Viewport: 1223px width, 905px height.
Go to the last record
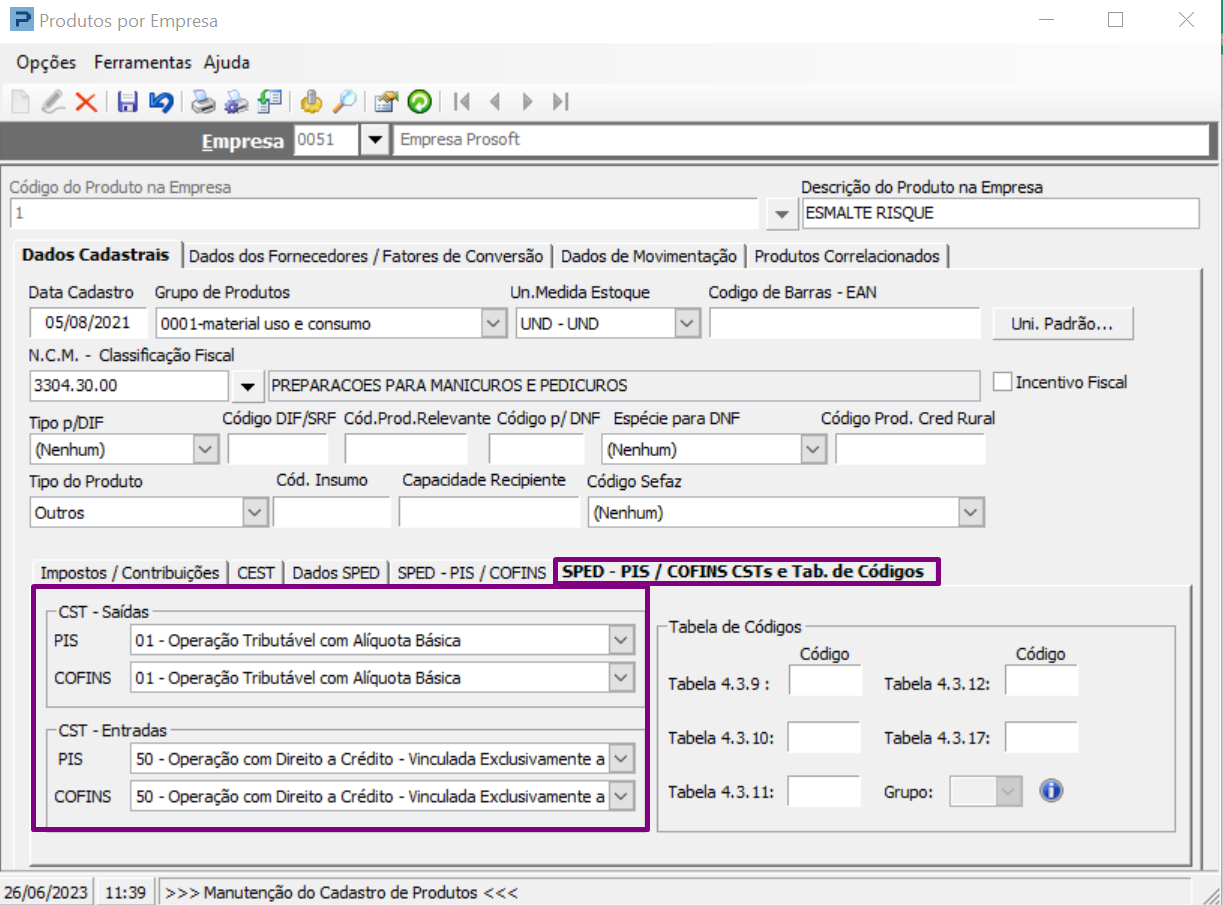[x=561, y=102]
